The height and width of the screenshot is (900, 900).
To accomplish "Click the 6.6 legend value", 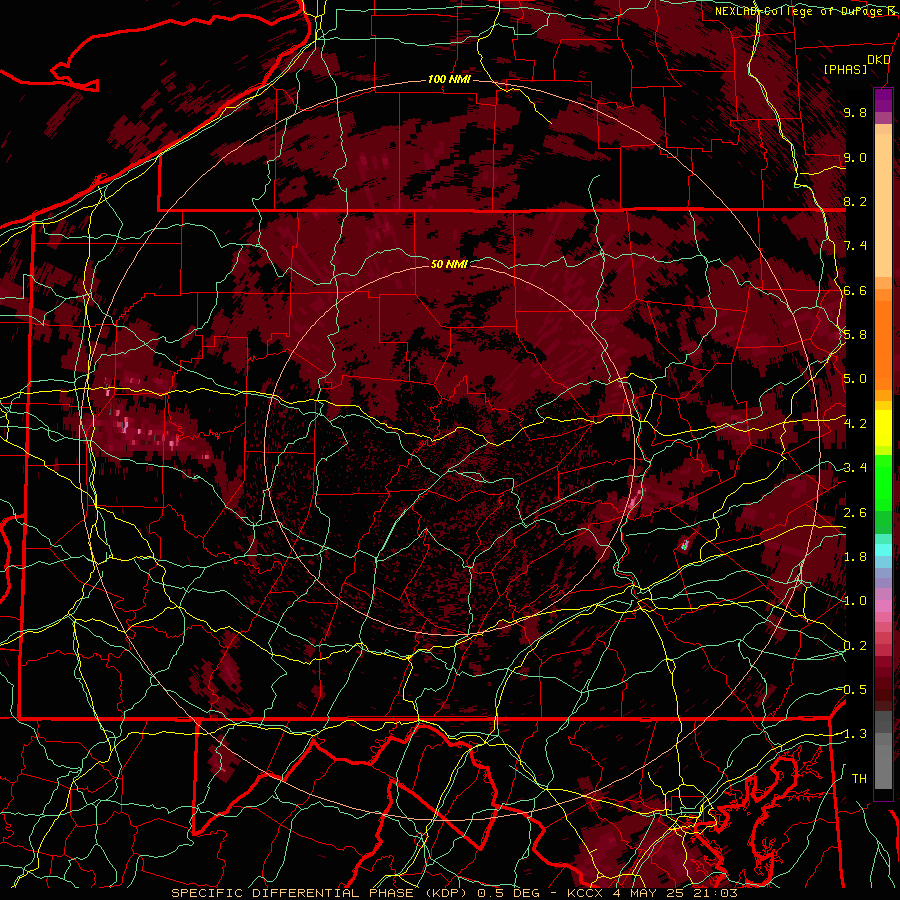I will click(x=855, y=290).
